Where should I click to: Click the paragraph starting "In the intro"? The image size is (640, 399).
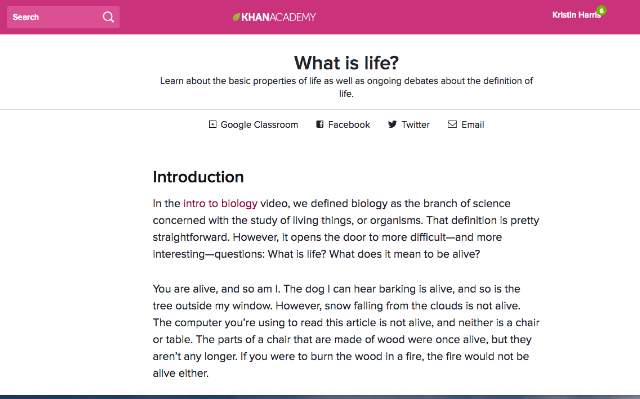click(346, 228)
